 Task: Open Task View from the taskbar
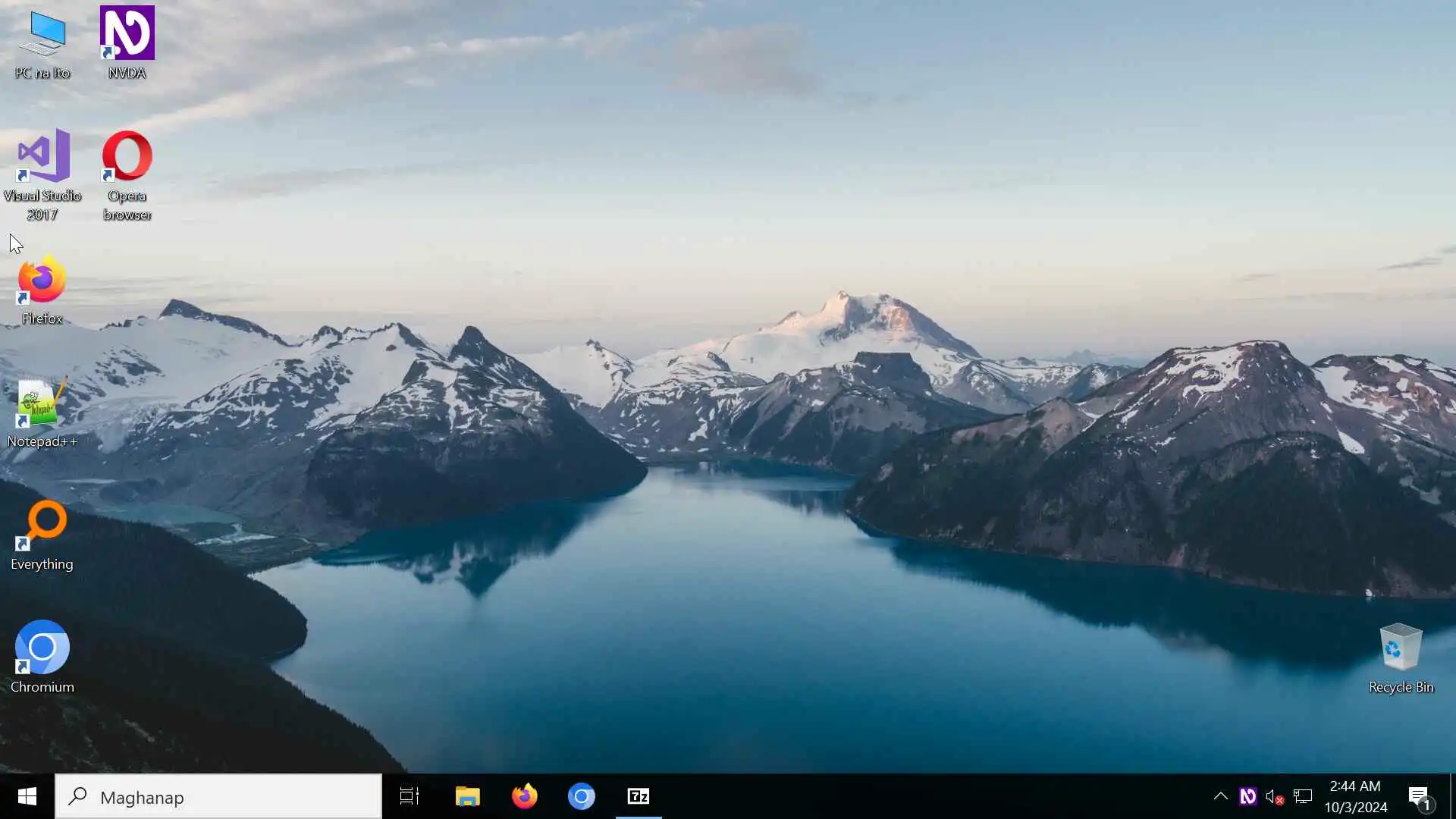point(409,796)
